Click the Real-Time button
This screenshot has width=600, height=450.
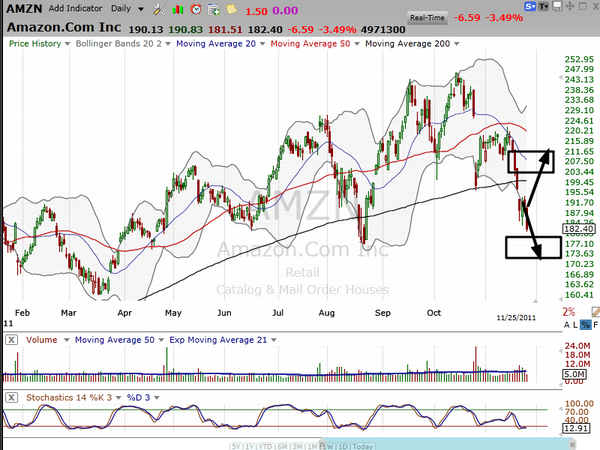pos(427,18)
